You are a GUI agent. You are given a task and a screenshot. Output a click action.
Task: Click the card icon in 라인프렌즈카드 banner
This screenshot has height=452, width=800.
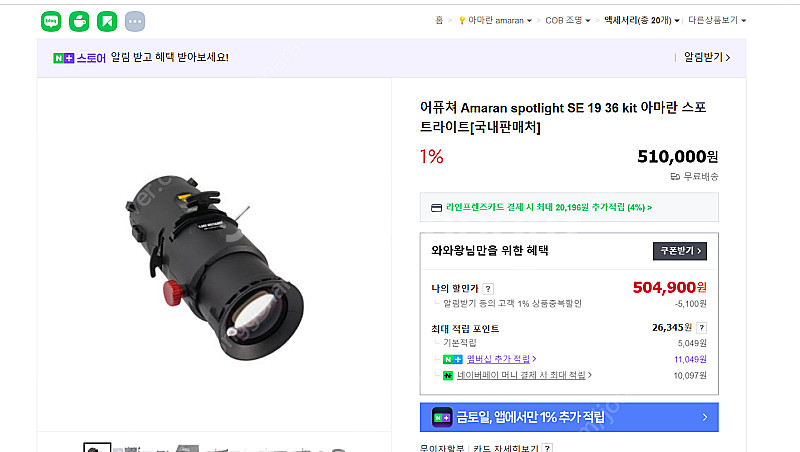(x=436, y=208)
